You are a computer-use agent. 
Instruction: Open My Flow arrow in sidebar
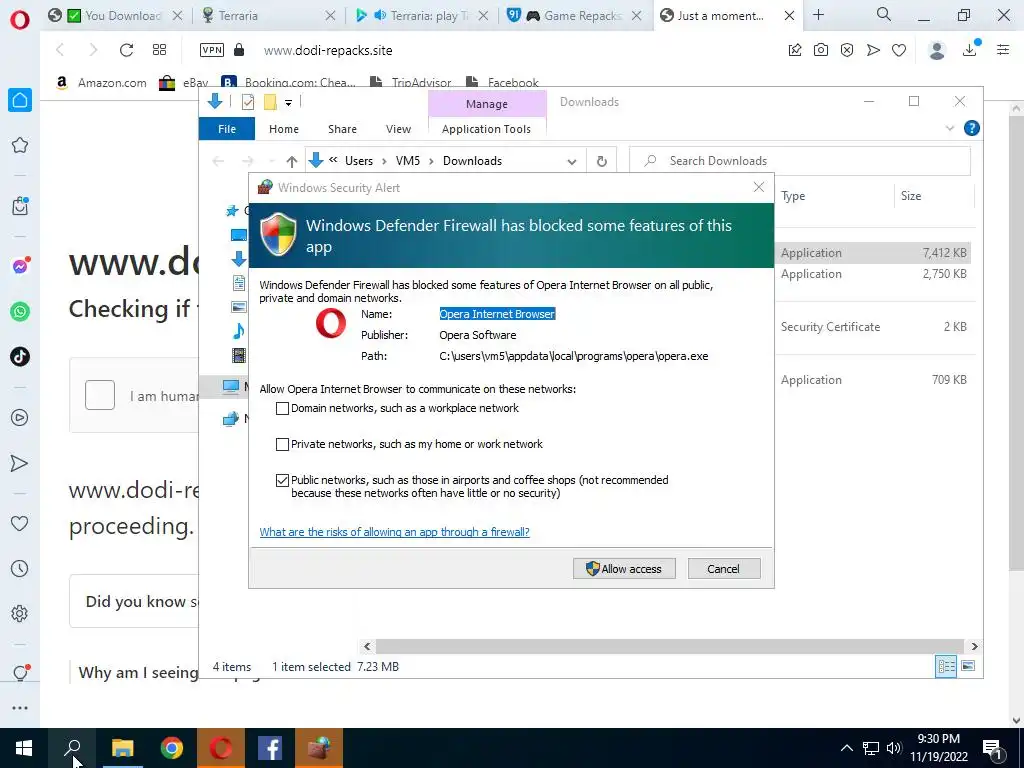[x=20, y=463]
